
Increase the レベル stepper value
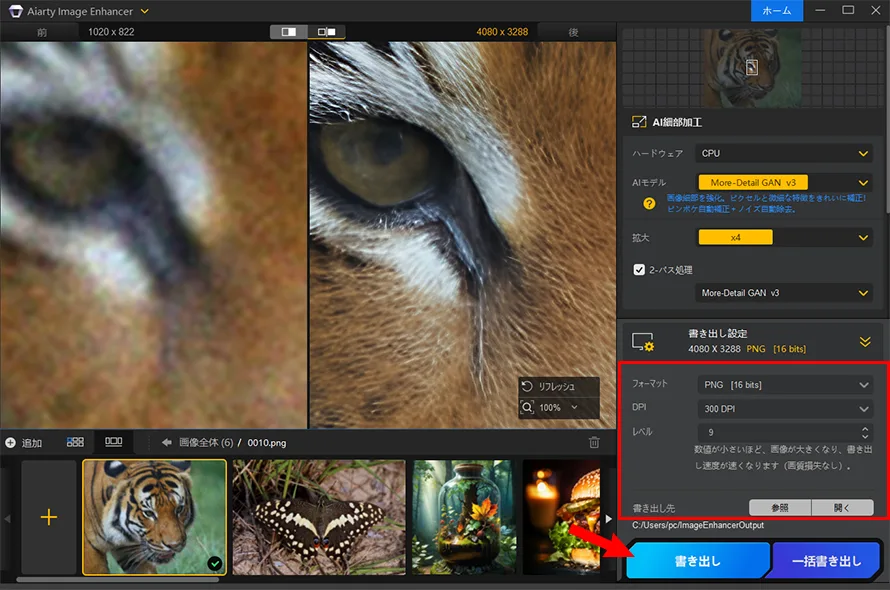865,428
